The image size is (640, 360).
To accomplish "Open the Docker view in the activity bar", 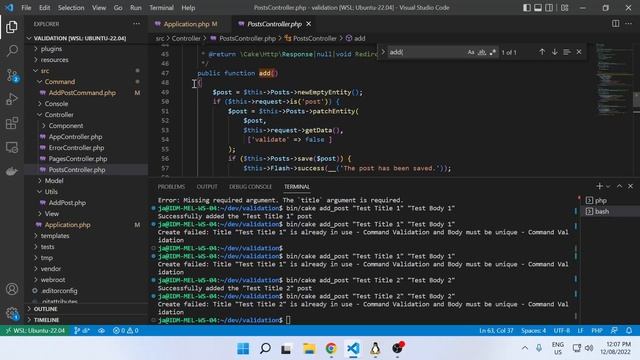I will click(x=12, y=171).
